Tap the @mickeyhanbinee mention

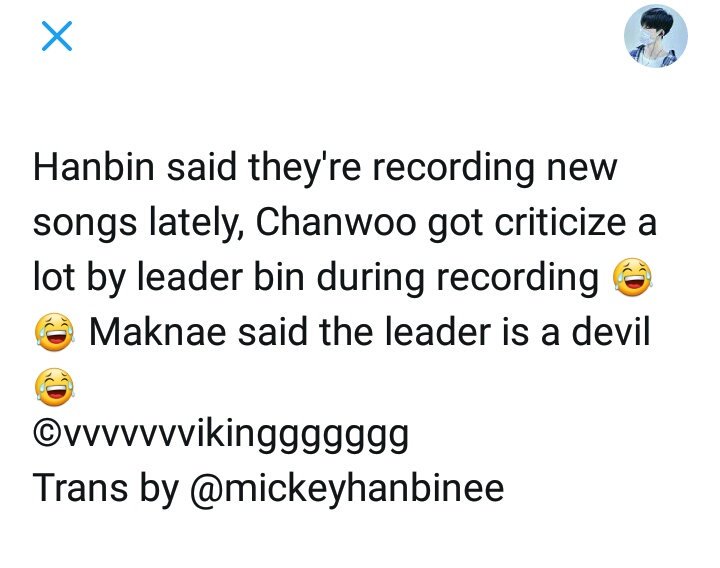coord(347,489)
